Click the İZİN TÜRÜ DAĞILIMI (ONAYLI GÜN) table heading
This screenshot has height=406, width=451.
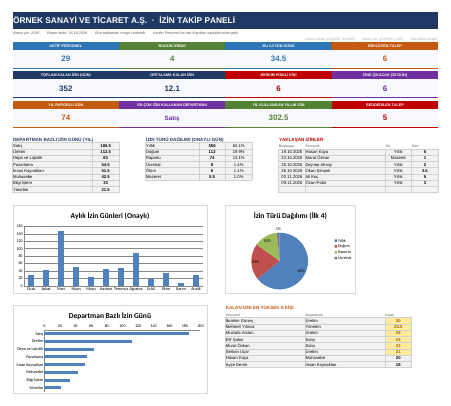tap(184, 139)
